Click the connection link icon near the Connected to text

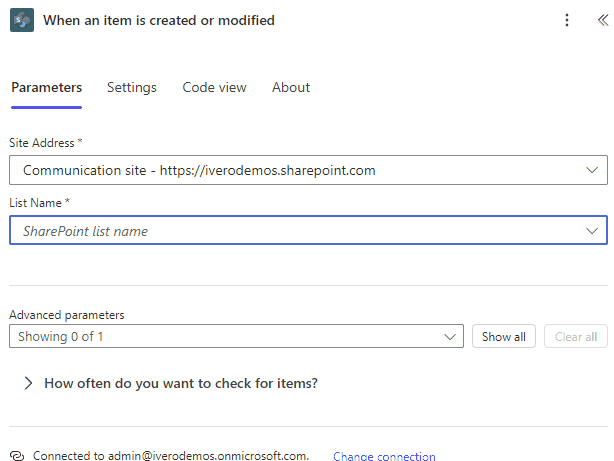click(17, 456)
